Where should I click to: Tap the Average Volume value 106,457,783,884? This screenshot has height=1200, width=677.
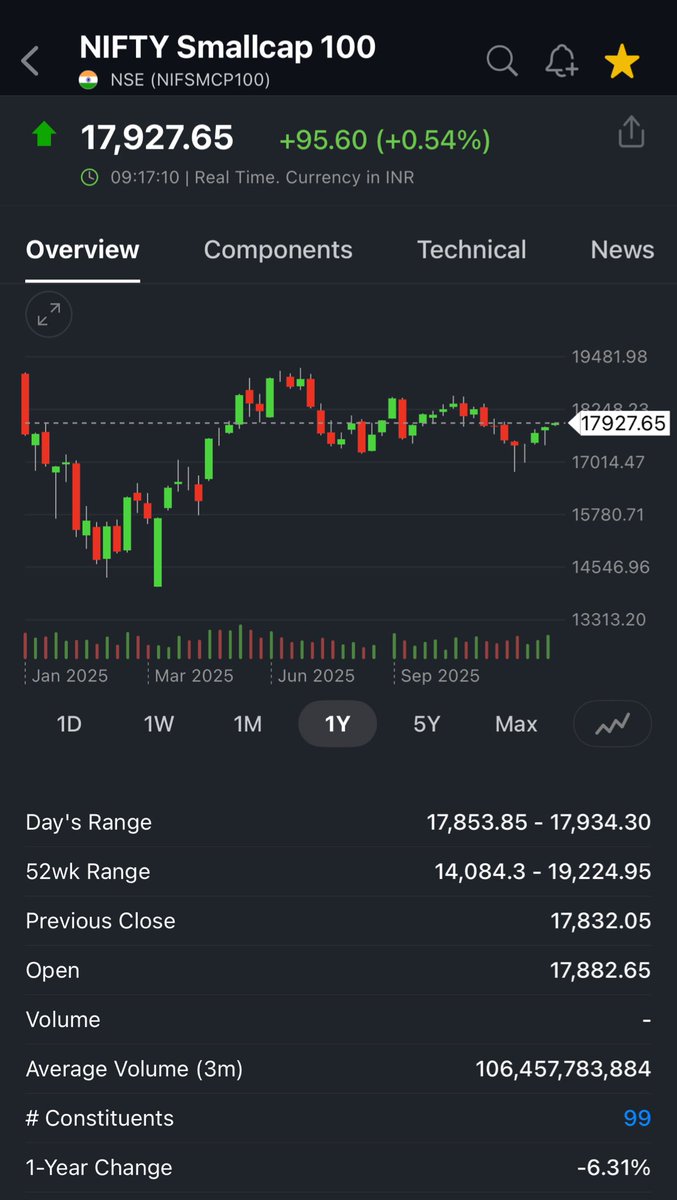[563, 1069]
